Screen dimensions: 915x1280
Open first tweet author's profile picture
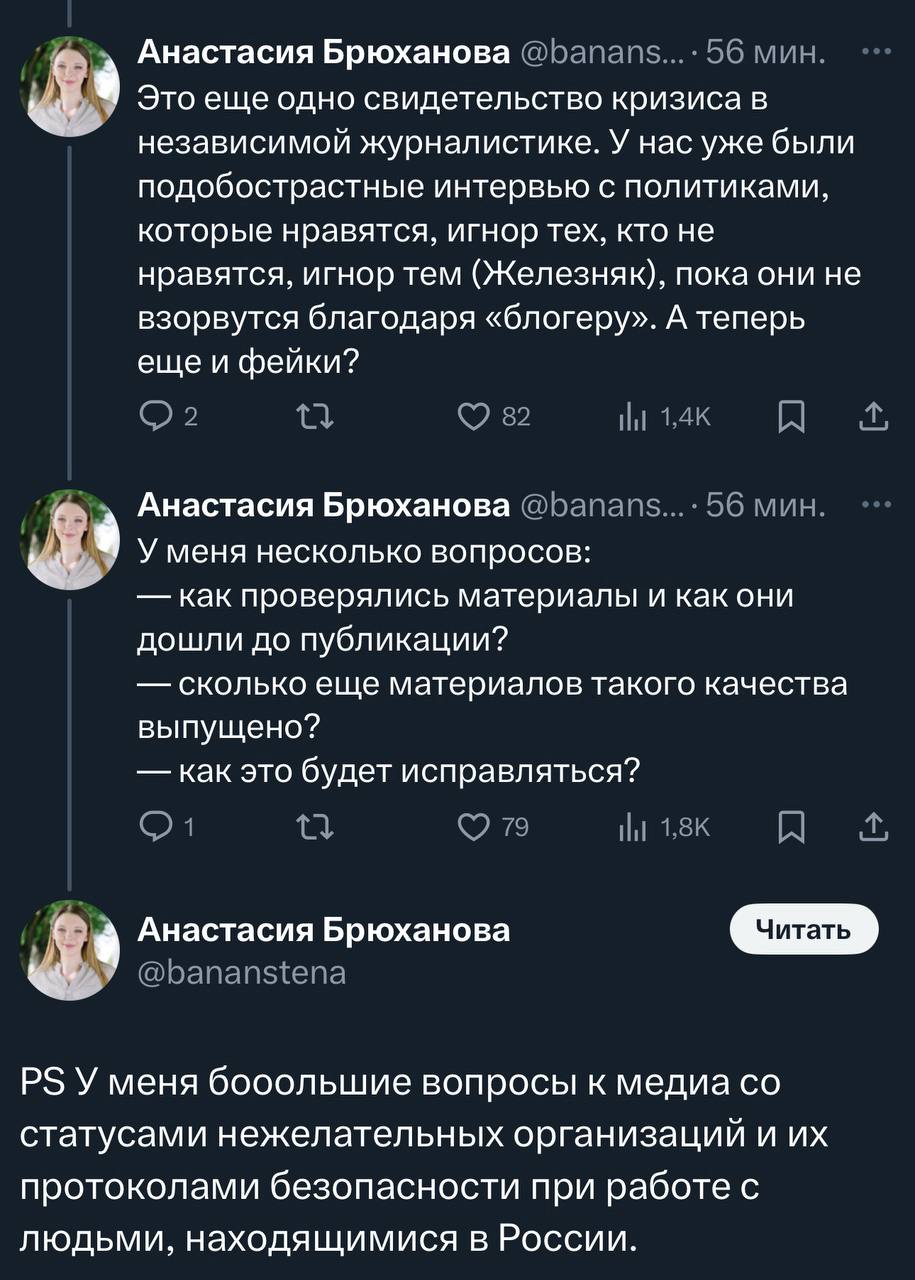pyautogui.click(x=71, y=86)
